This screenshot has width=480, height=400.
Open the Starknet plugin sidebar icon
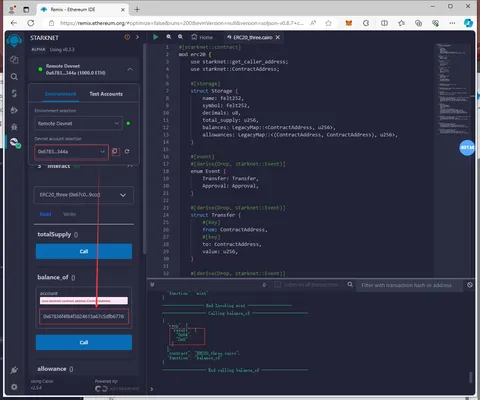point(14,142)
